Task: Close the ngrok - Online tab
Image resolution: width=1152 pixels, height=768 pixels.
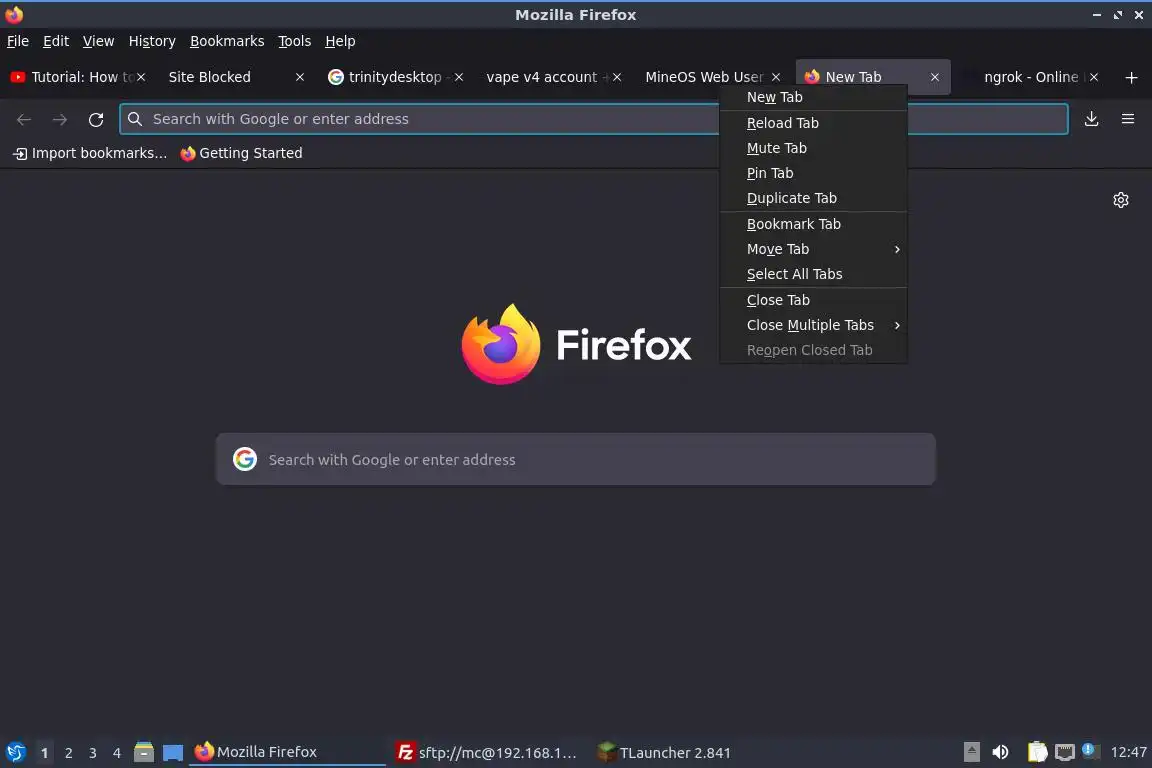Action: (1094, 77)
